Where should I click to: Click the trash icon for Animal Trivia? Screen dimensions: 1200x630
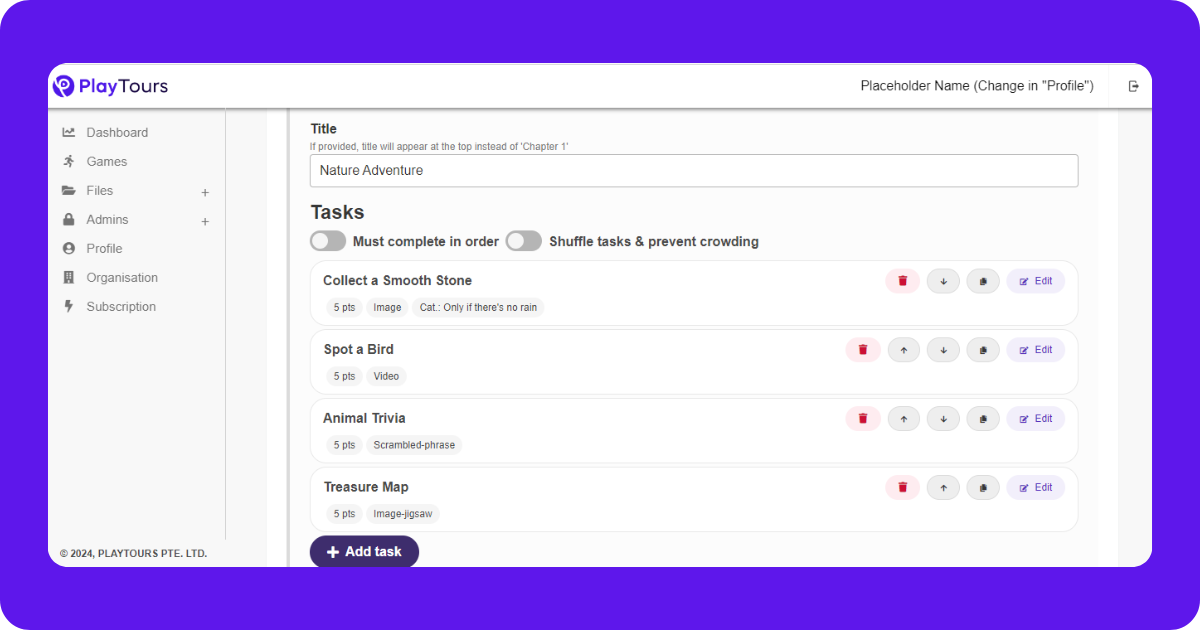[863, 419]
